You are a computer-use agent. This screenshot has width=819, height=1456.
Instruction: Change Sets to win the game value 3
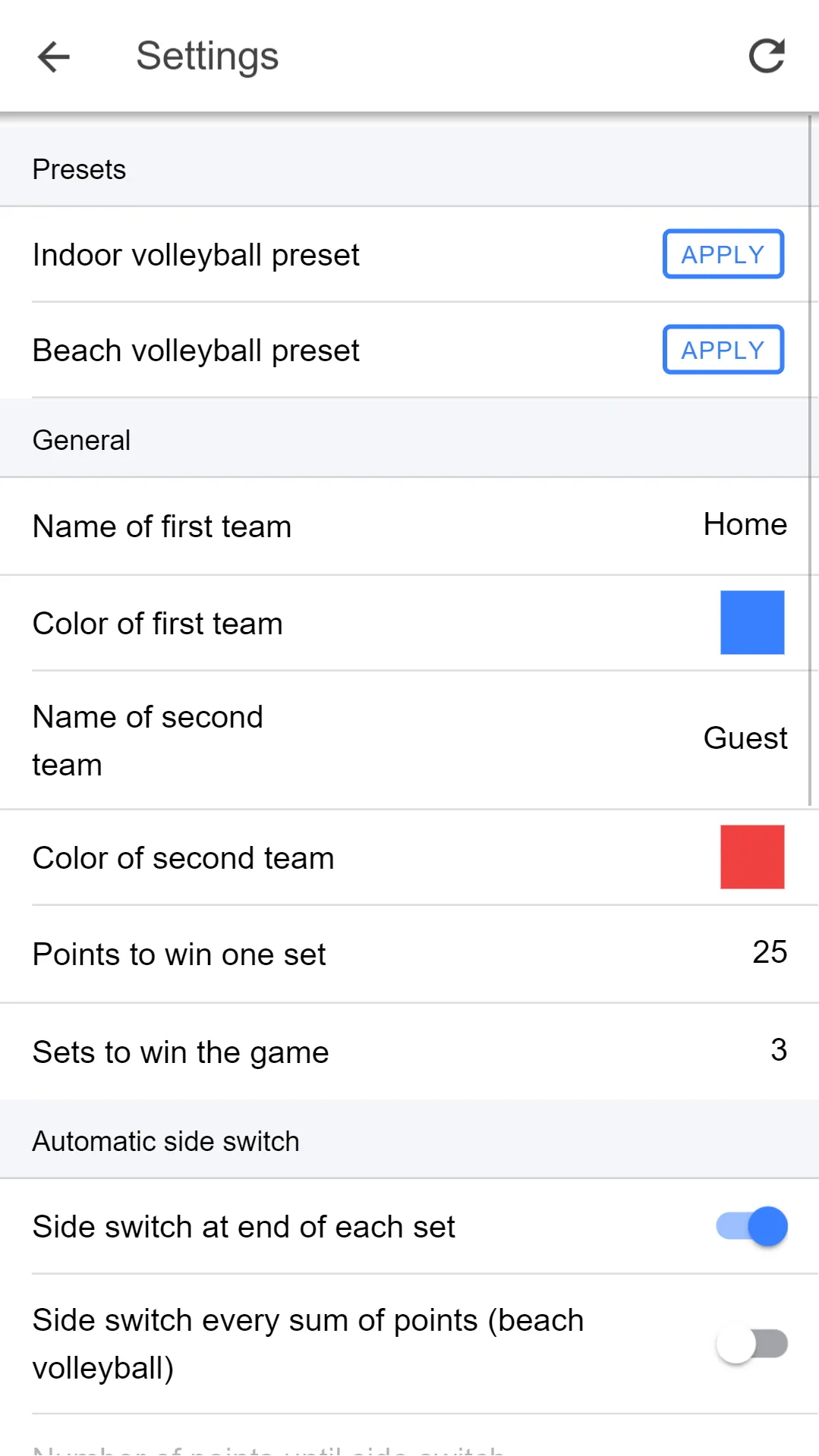tap(779, 1050)
